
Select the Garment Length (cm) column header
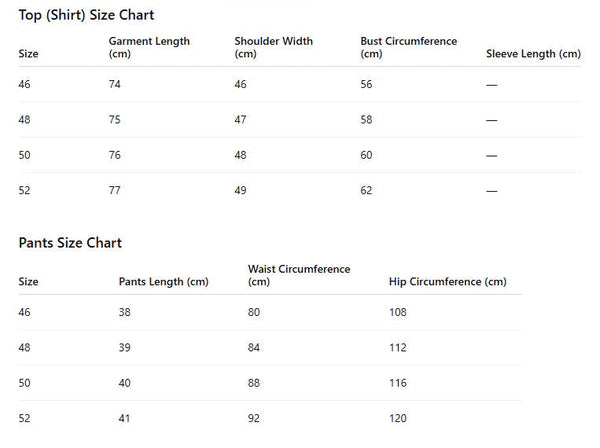click(x=149, y=47)
